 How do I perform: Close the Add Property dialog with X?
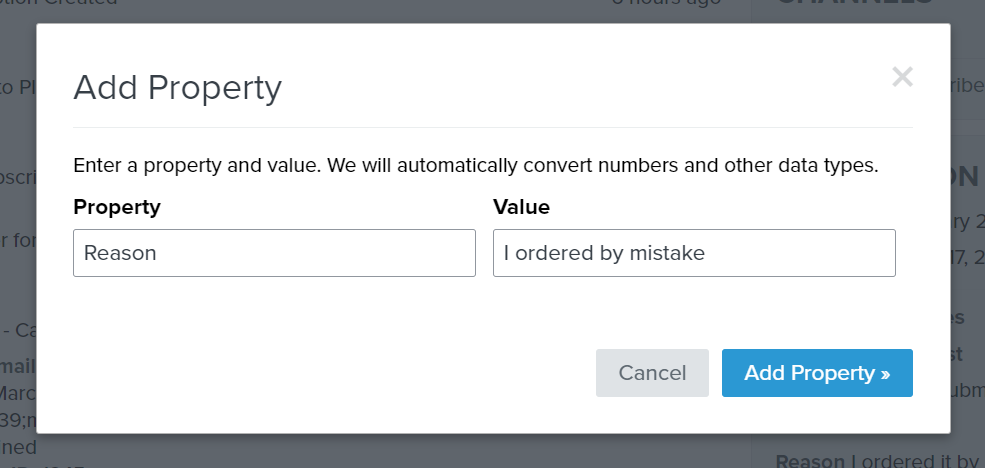902,77
